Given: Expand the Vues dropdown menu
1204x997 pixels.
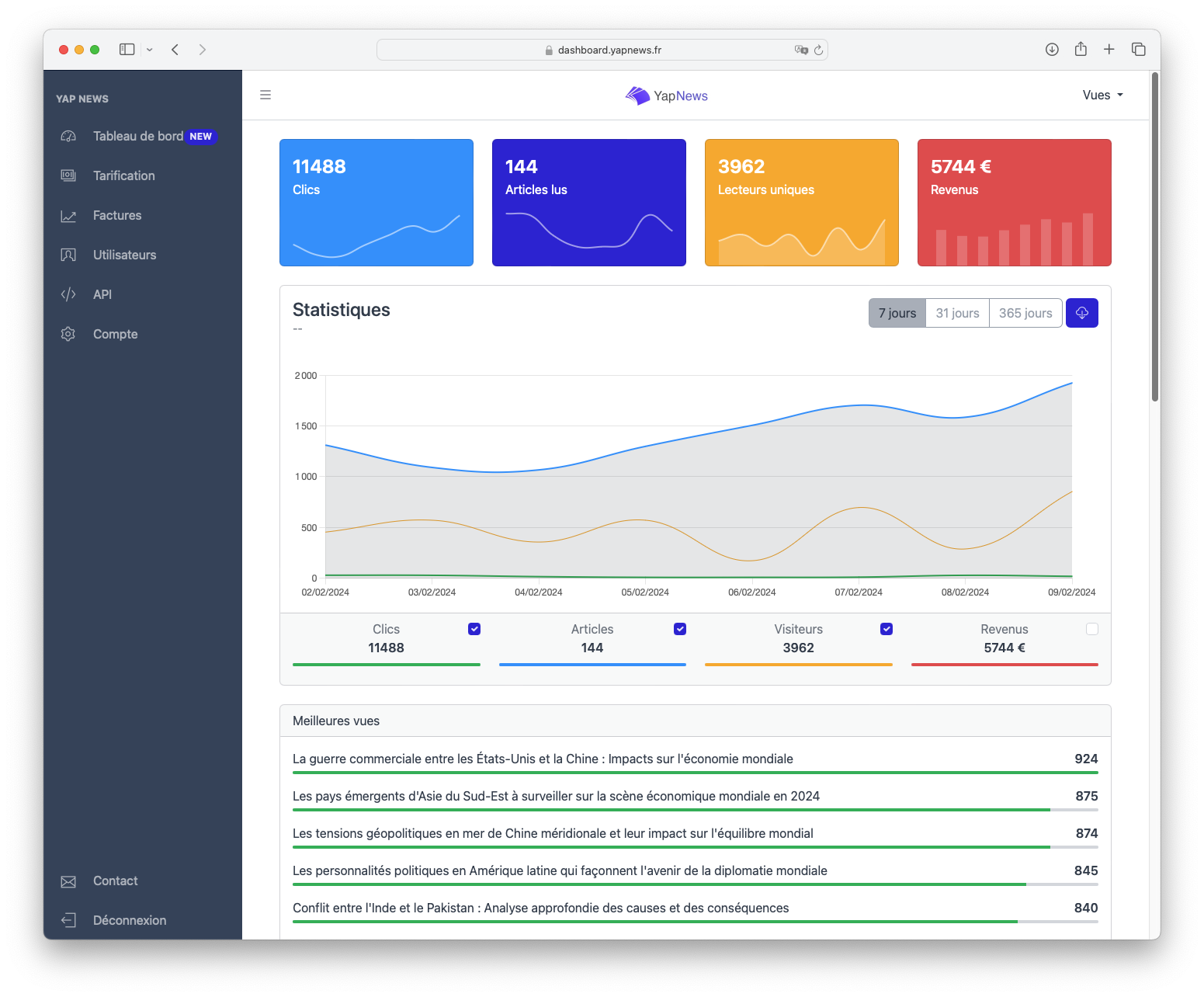Looking at the screenshot, I should click(x=1102, y=96).
